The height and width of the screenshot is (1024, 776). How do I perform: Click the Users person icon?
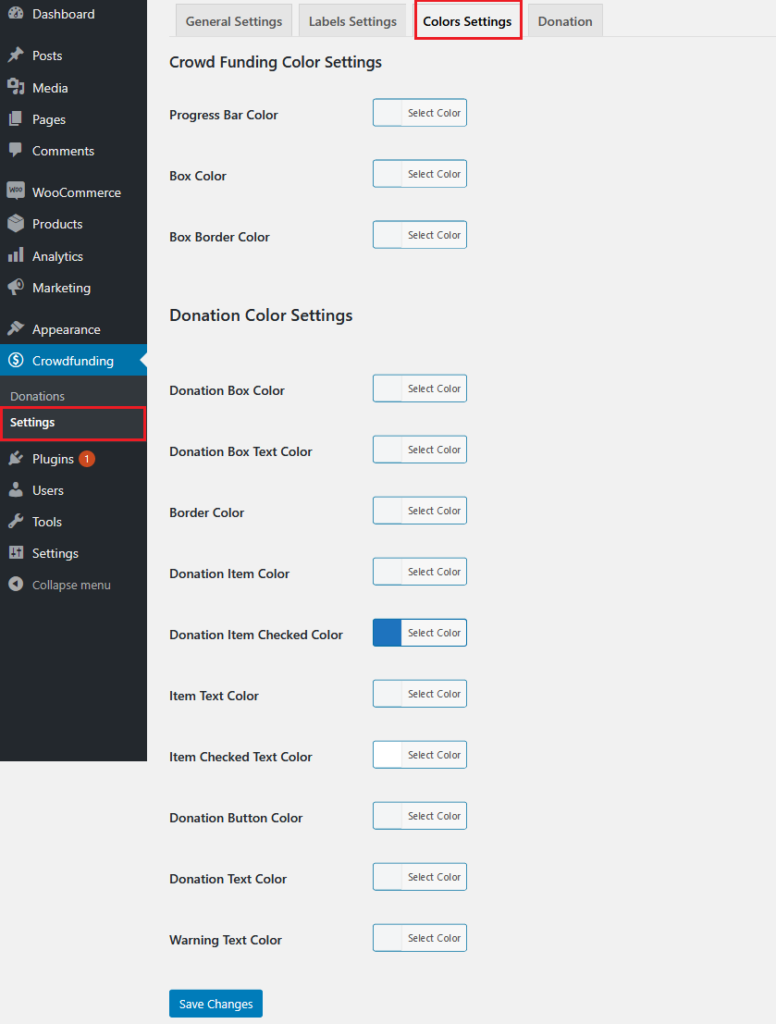click(x=16, y=490)
